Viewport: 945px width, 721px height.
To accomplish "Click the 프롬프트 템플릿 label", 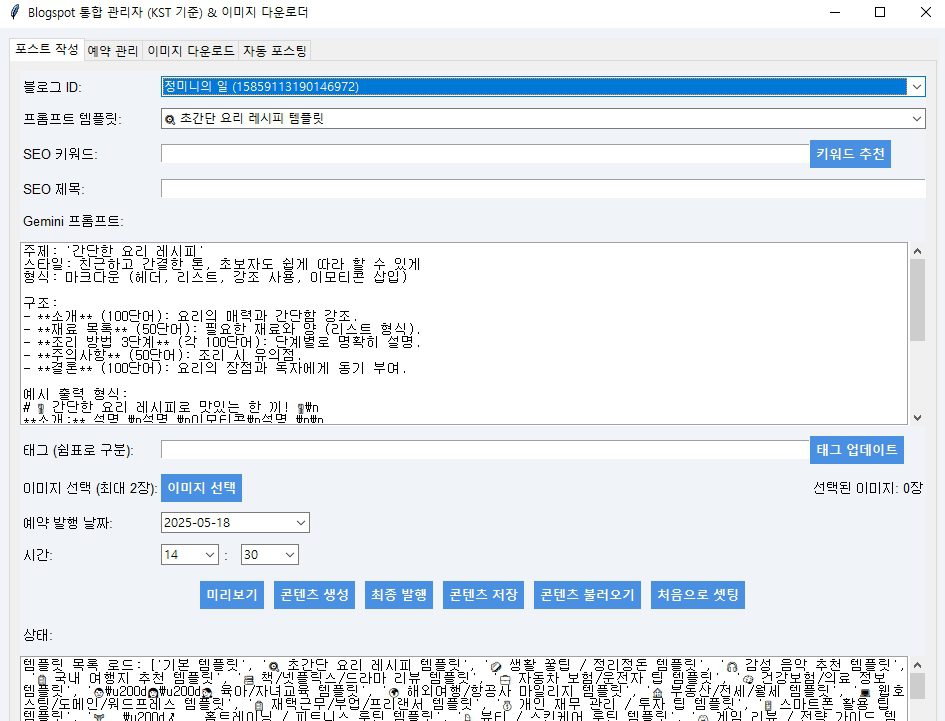I will (72, 119).
